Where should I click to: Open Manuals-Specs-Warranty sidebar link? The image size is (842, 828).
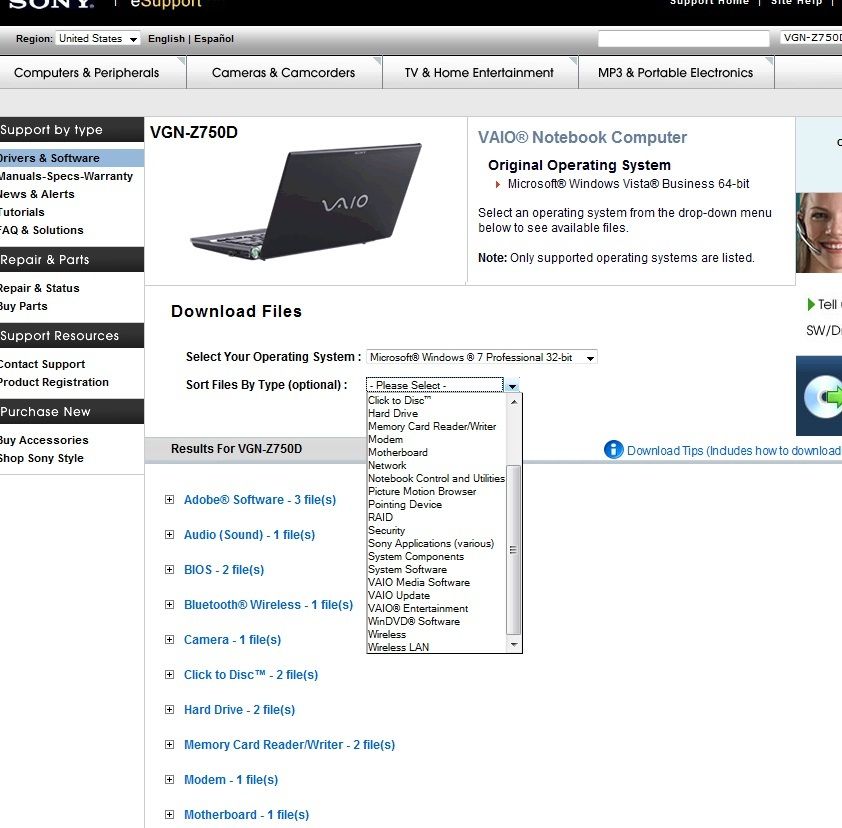point(66,176)
